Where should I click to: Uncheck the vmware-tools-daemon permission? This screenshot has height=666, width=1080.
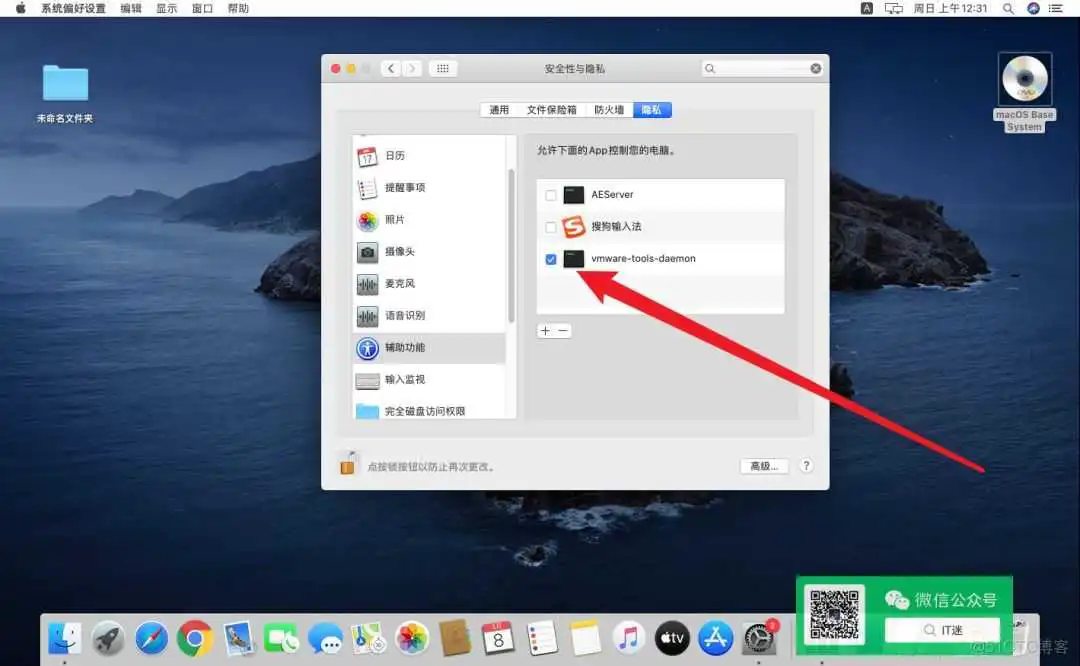551,259
